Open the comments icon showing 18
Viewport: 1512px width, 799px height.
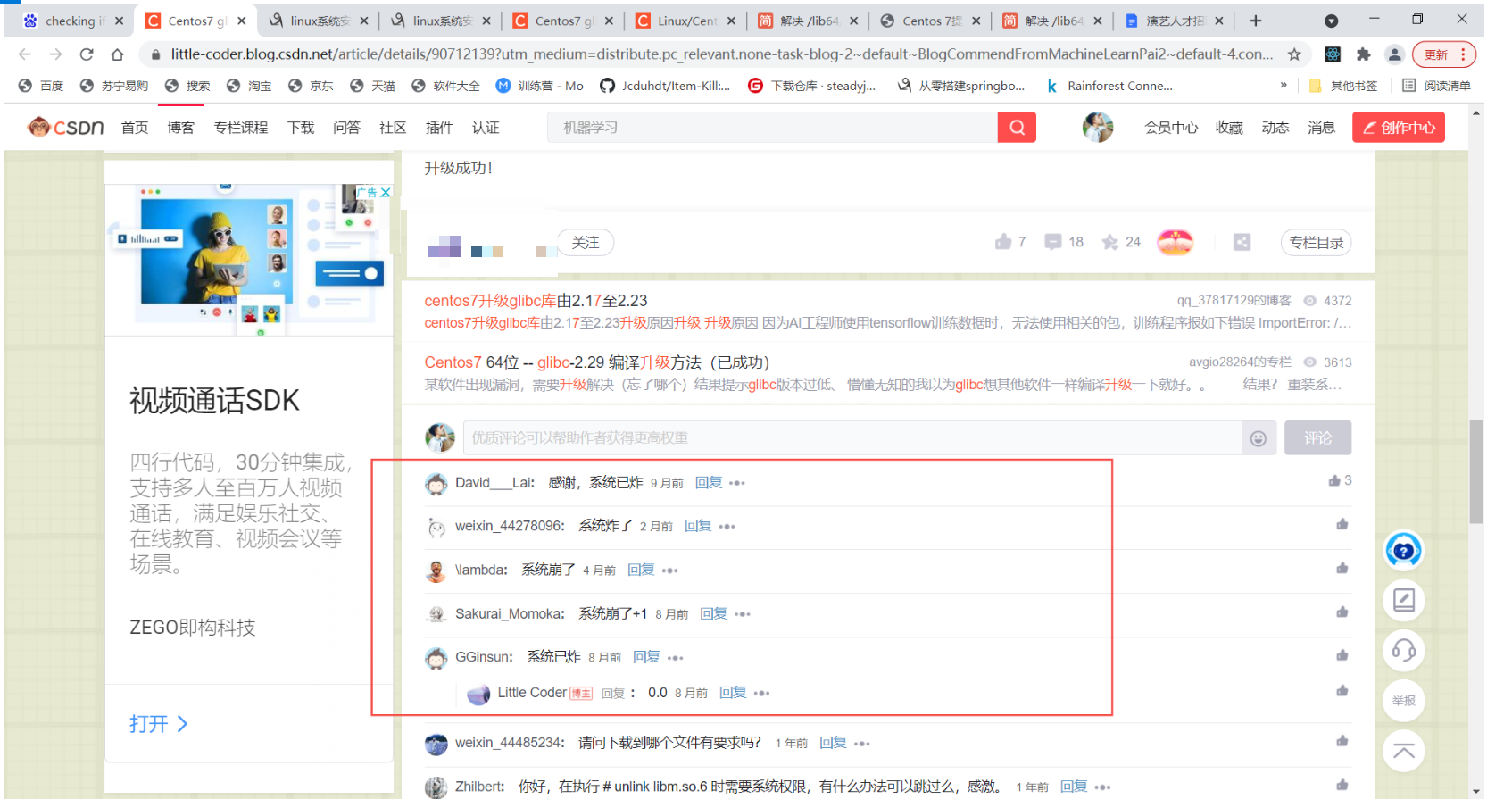pos(1053,242)
